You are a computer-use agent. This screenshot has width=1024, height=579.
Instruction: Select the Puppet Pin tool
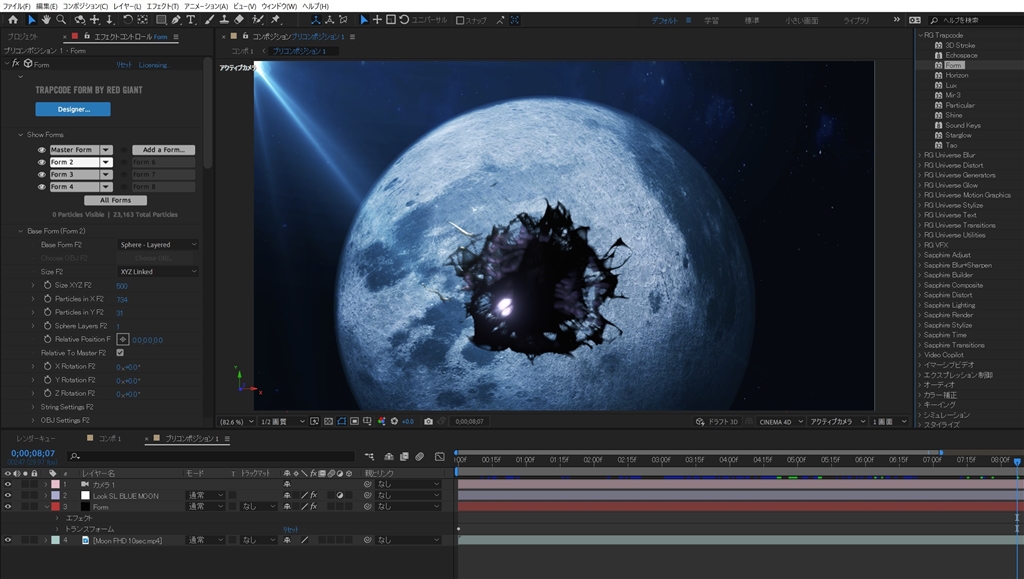(275, 20)
